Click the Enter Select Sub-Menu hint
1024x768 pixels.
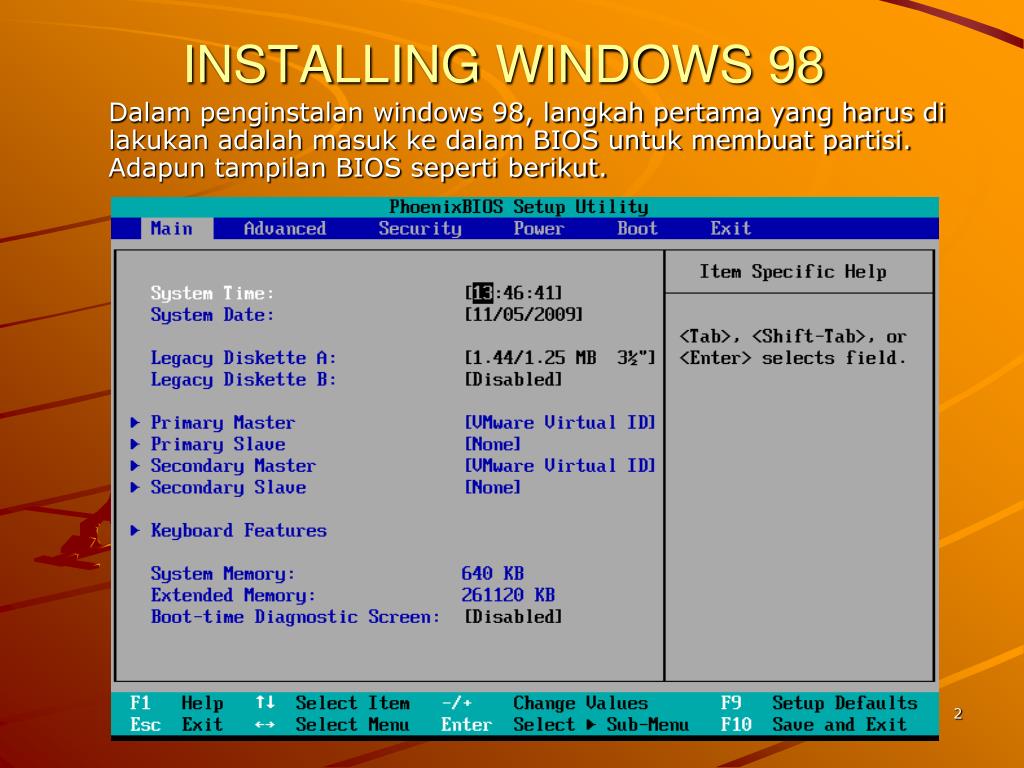[x=565, y=725]
